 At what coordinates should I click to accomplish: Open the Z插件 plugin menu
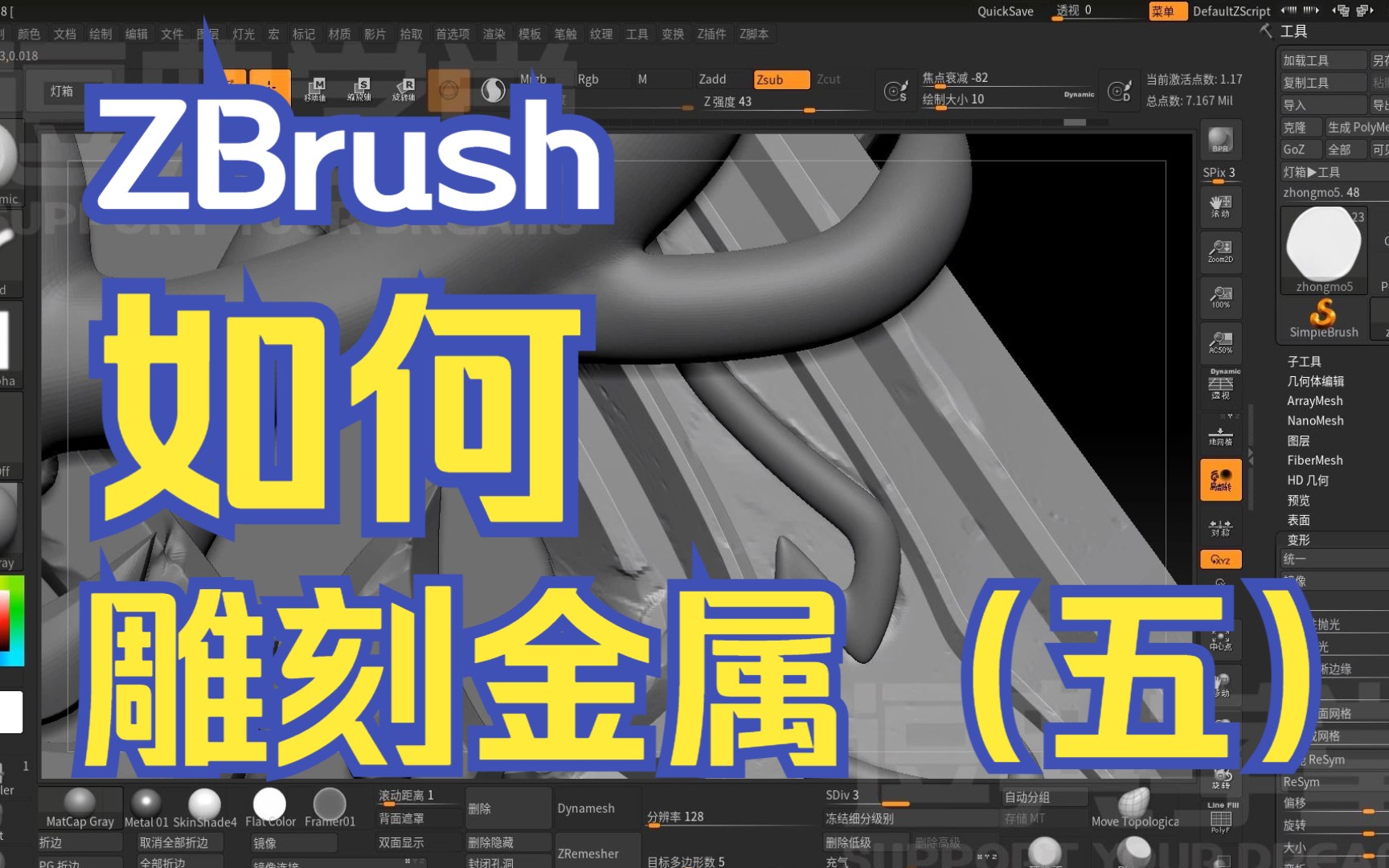point(711,34)
